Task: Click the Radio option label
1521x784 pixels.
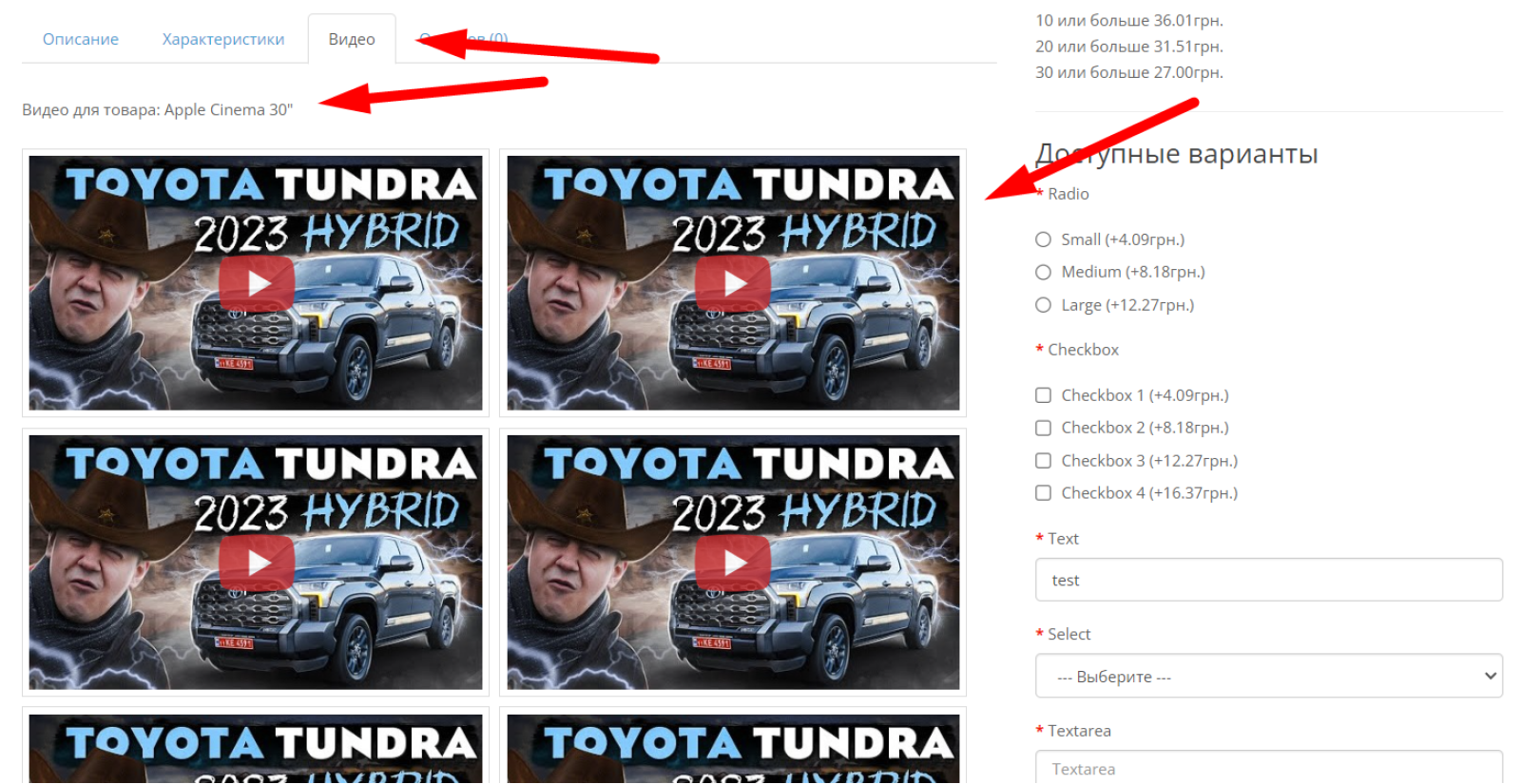Action: pyautogui.click(x=1068, y=194)
